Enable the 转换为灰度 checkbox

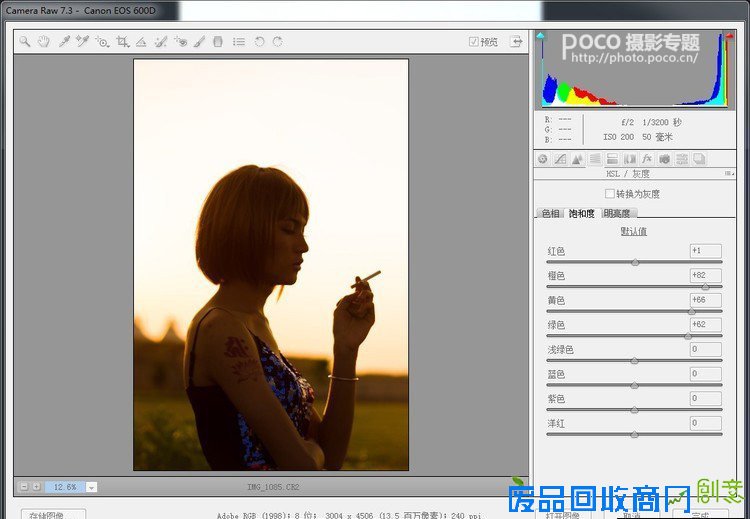click(x=610, y=194)
